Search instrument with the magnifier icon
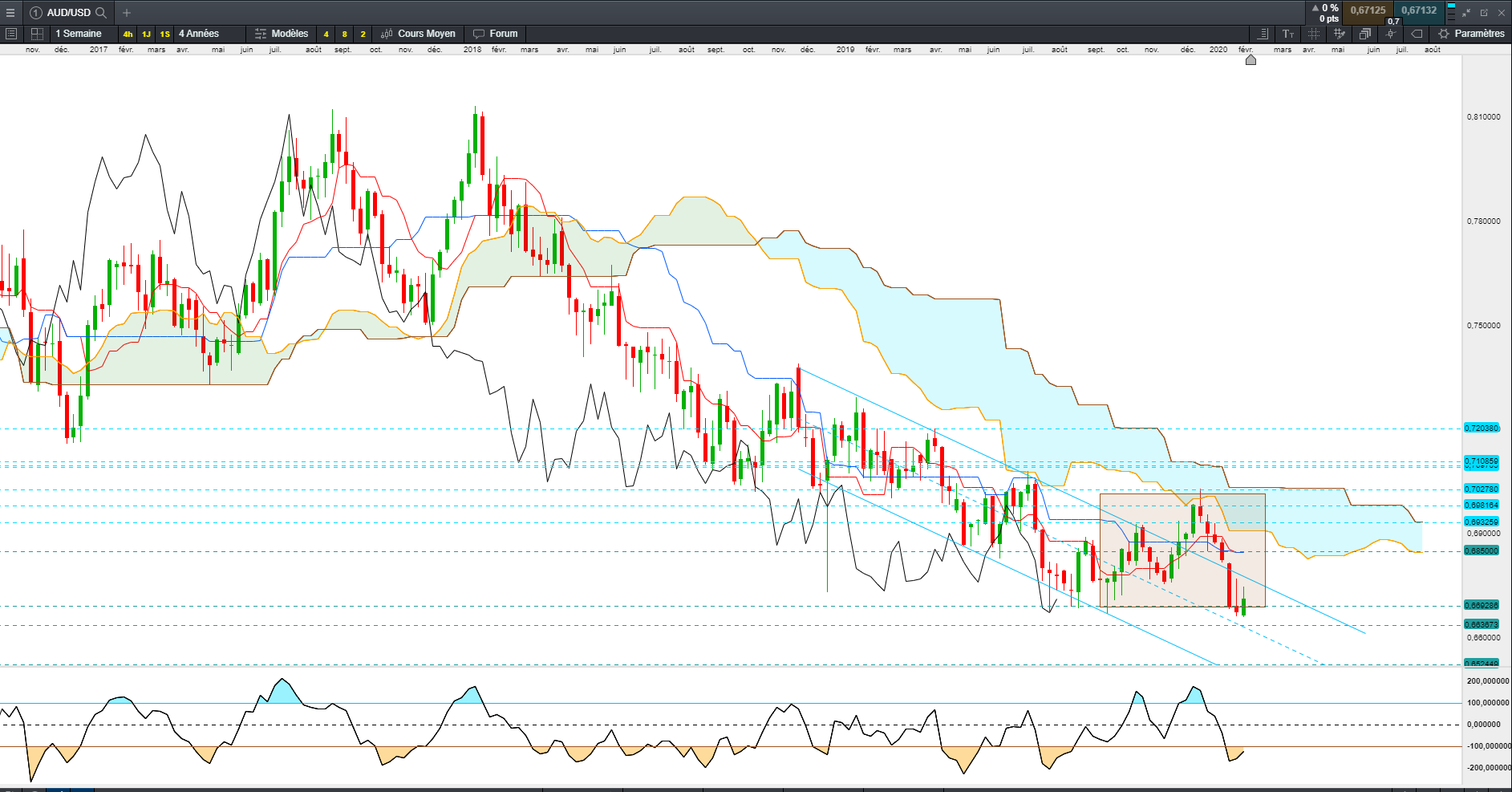The width and height of the screenshot is (1512, 792). coord(101,12)
